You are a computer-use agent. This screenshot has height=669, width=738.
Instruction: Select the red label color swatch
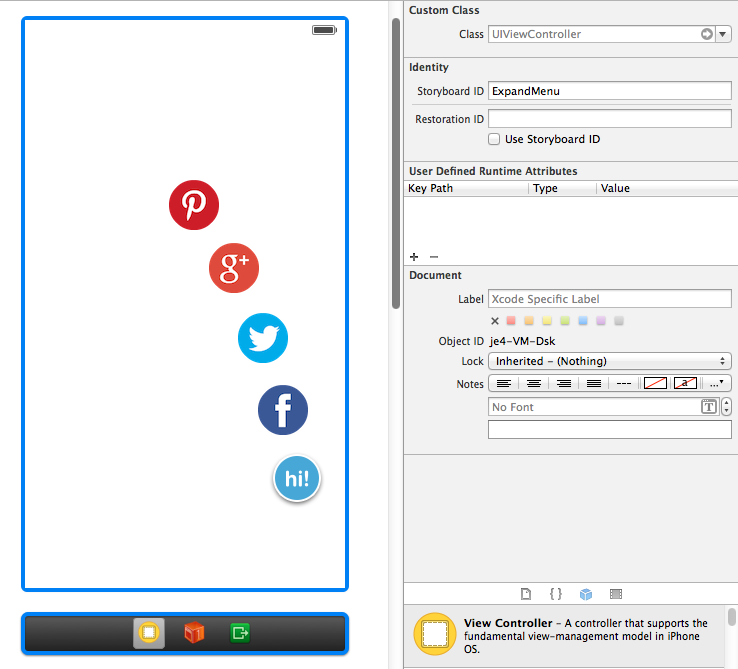511,321
